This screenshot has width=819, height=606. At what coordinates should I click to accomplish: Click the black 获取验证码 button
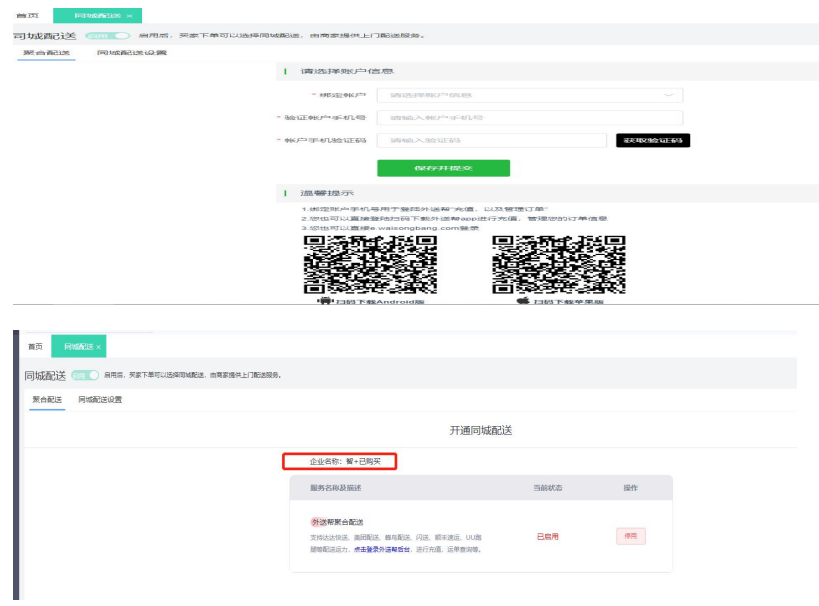click(x=653, y=140)
